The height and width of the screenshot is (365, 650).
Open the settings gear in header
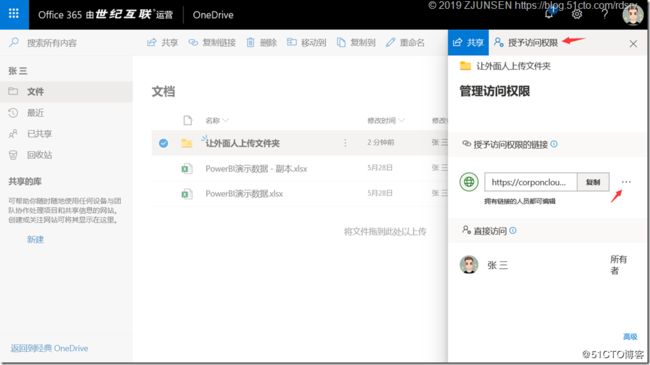[x=577, y=14]
